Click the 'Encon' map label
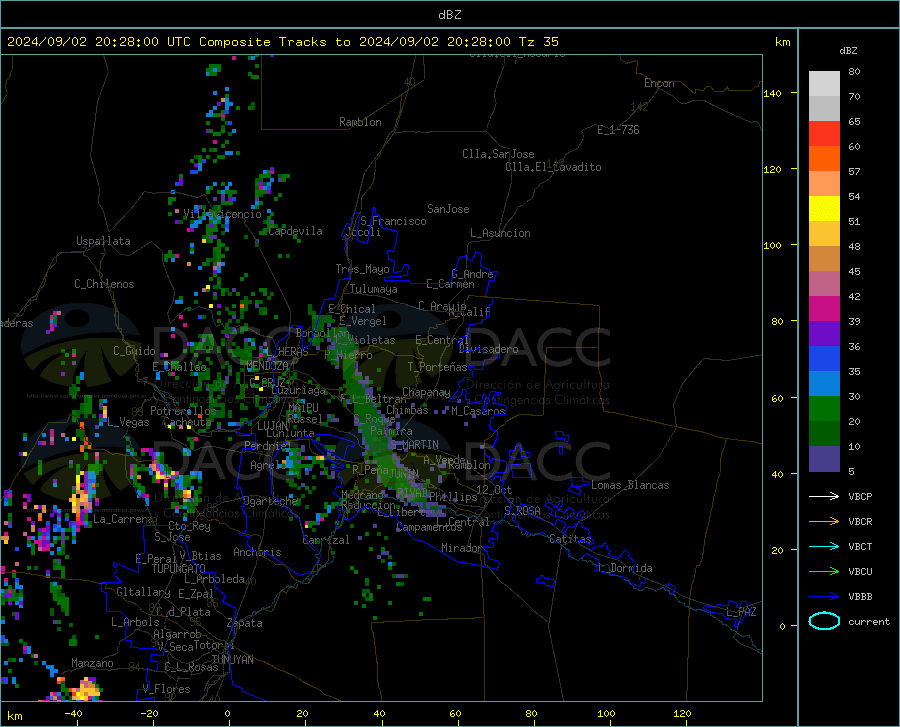The width and height of the screenshot is (900, 727). coord(659,83)
